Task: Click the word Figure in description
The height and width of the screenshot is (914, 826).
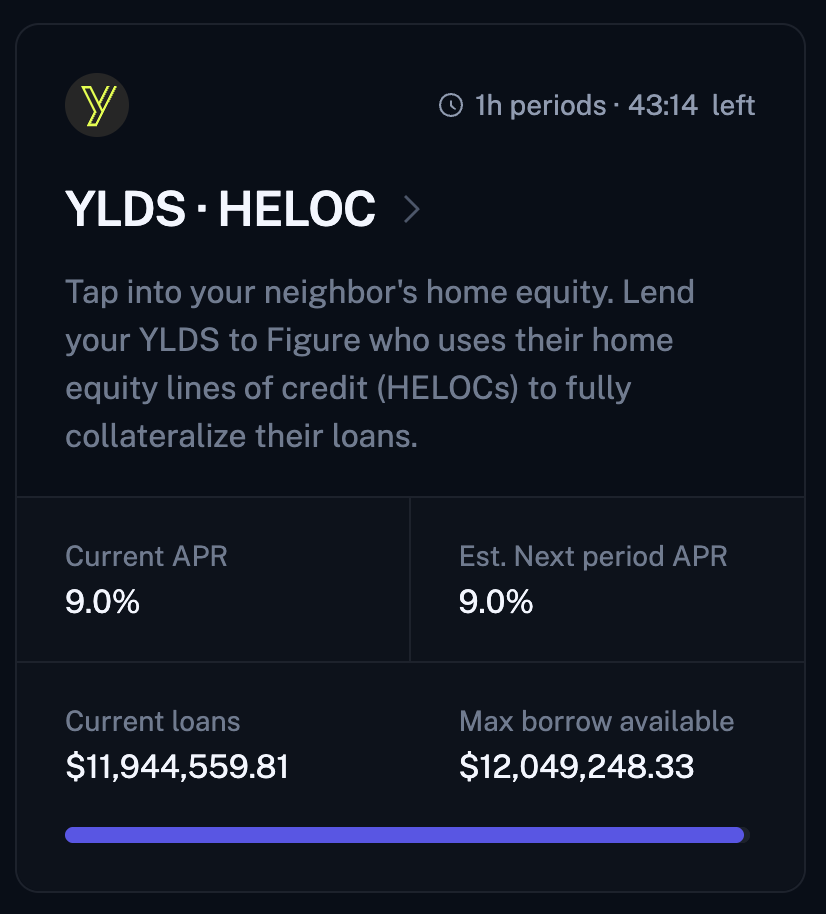Action: [313, 340]
